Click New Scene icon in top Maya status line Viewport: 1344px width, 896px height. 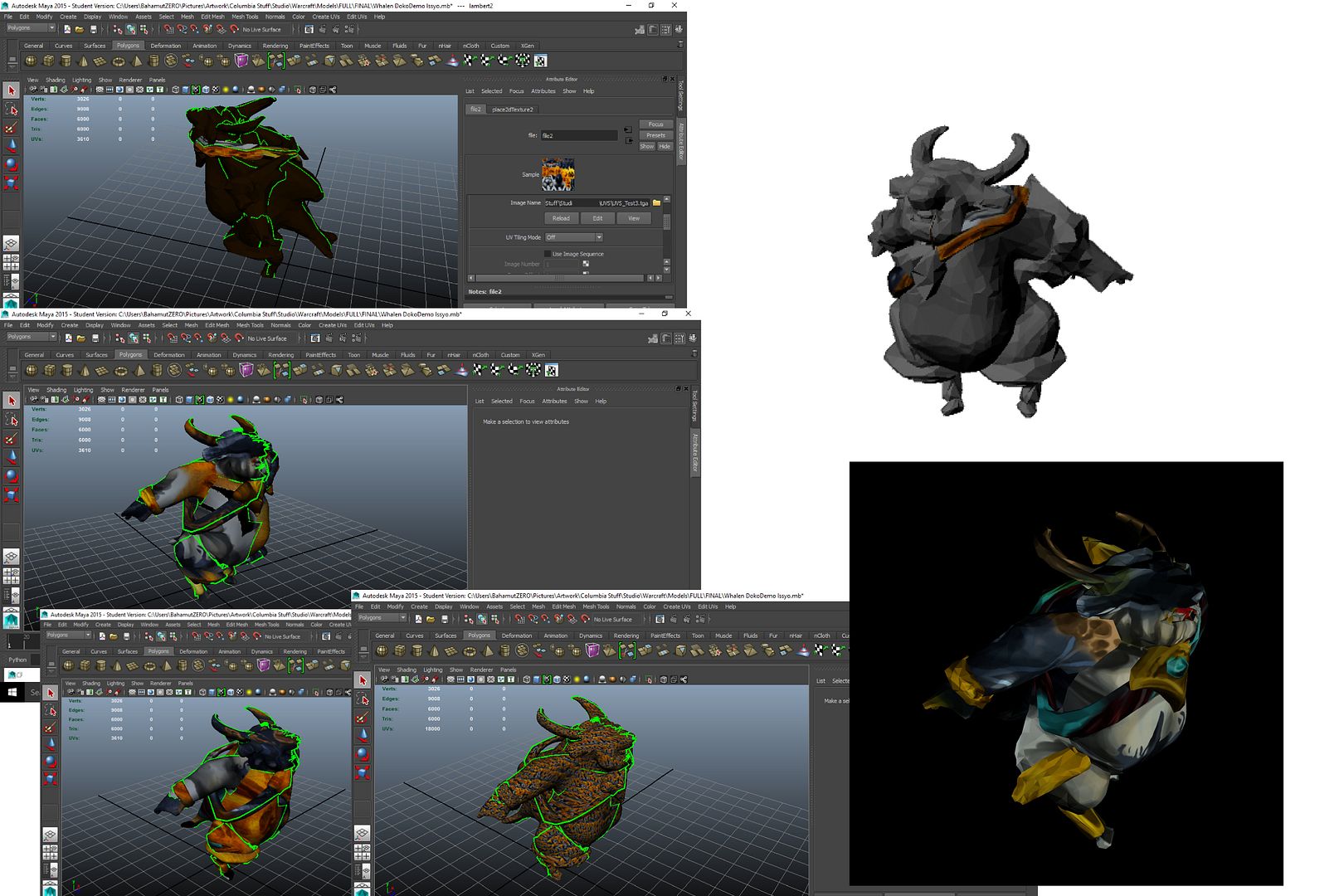pyautogui.click(x=67, y=29)
